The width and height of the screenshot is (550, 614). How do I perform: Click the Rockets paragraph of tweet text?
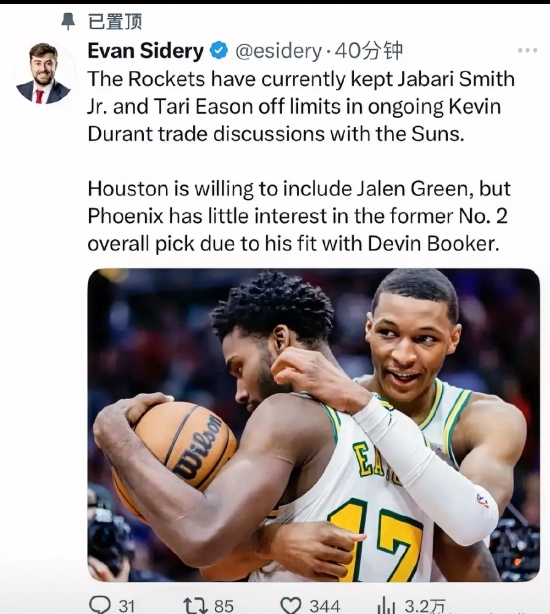pos(301,107)
